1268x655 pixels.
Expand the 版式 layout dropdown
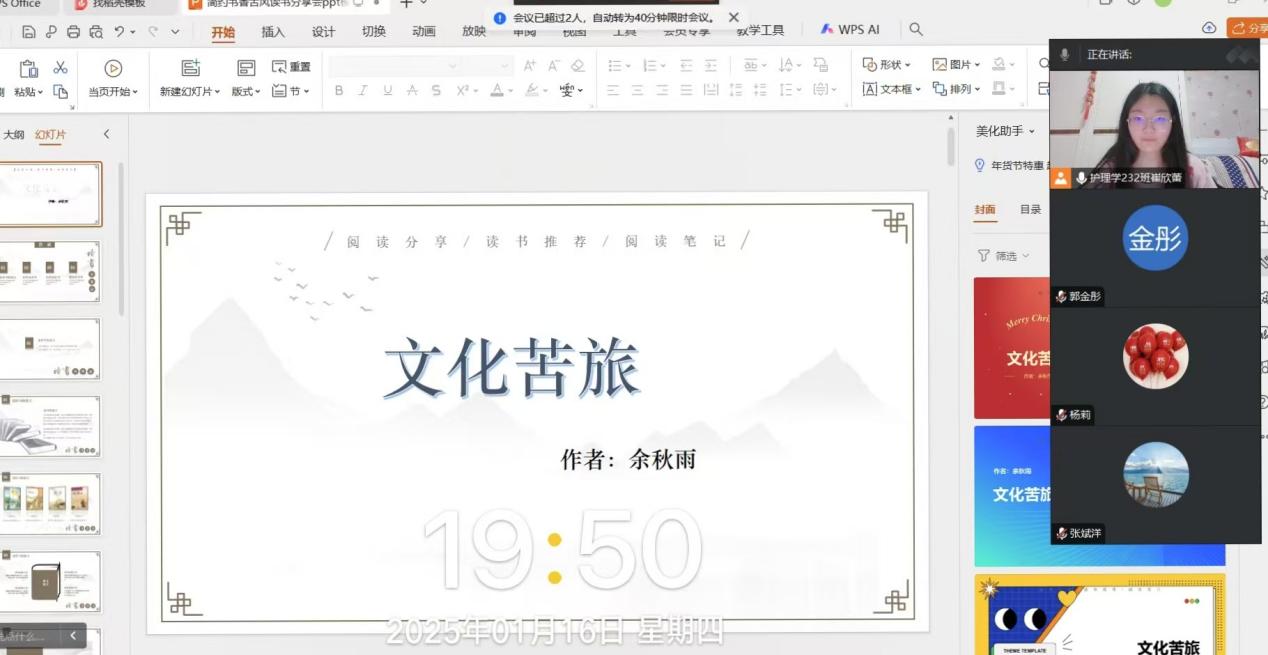[x=245, y=91]
